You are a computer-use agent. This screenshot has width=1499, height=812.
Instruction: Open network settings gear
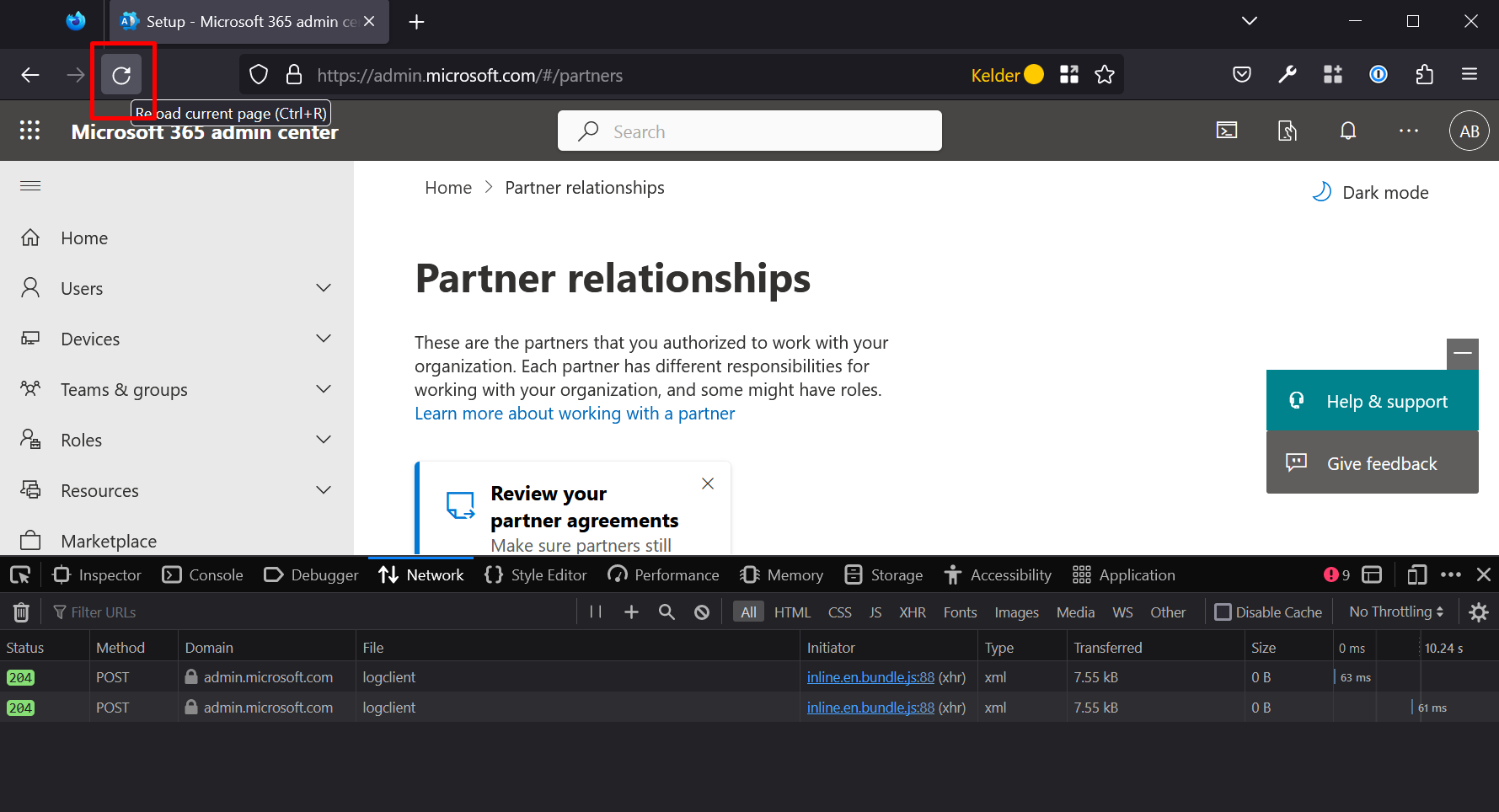(1479, 612)
